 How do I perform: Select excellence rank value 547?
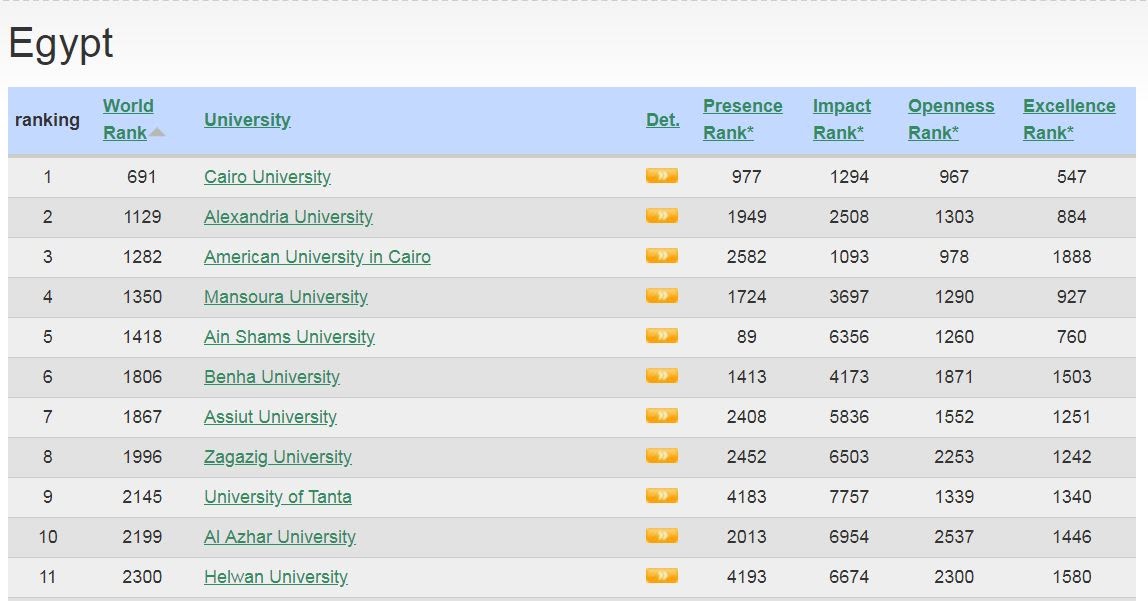coord(1071,176)
